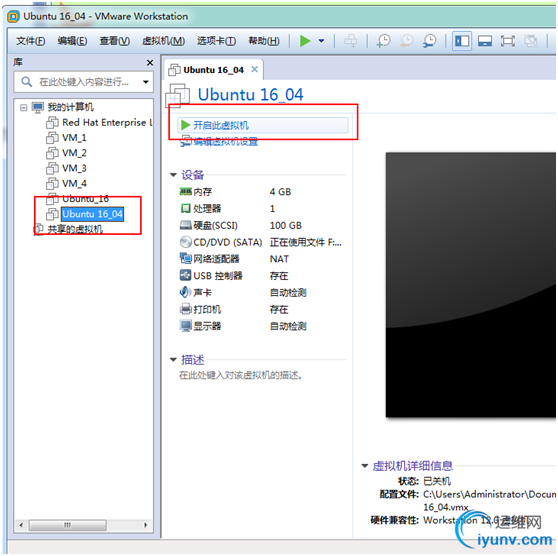
Task: Click the 已关机 status text
Action: click(437, 482)
